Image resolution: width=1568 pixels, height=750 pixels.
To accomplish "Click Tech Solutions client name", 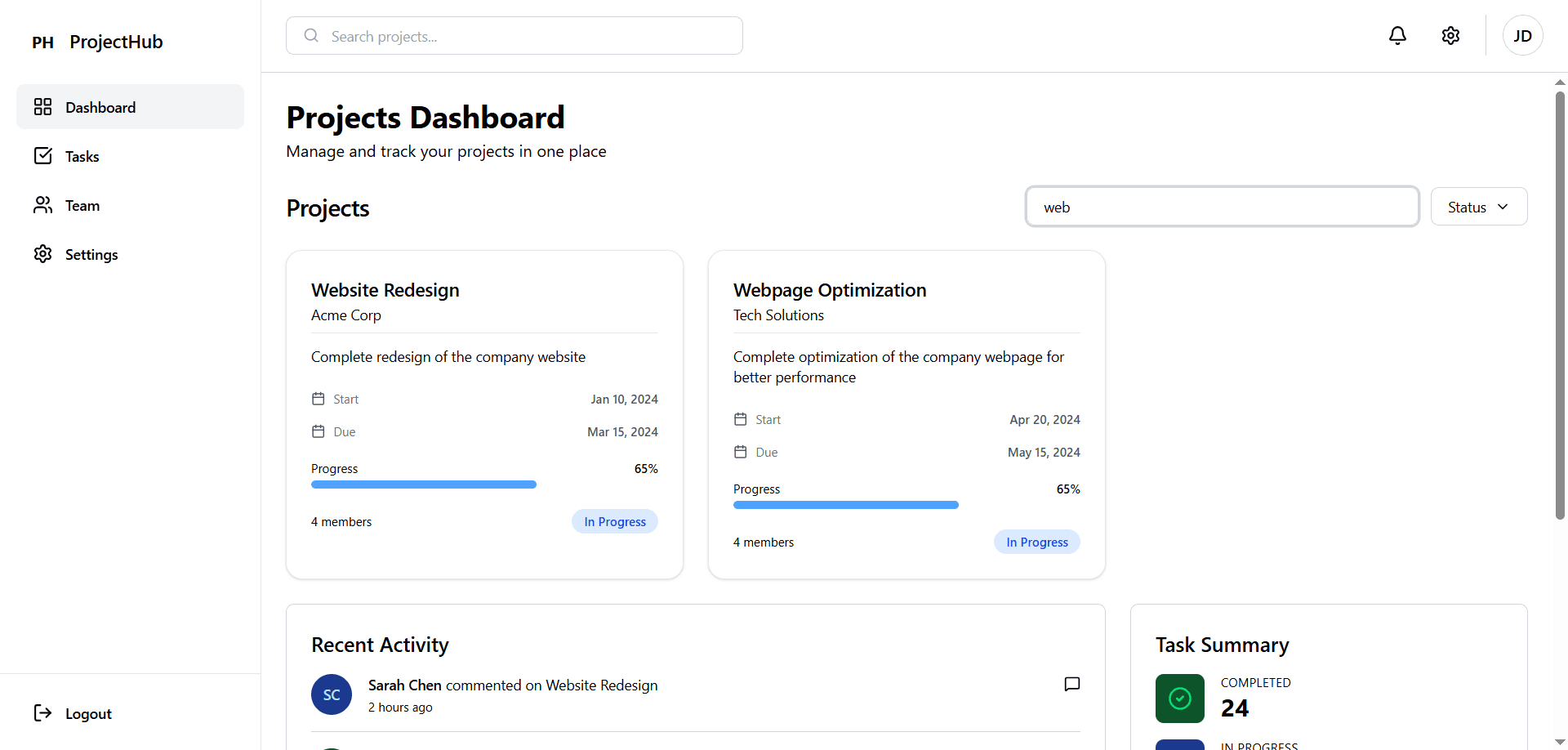I will point(778,315).
